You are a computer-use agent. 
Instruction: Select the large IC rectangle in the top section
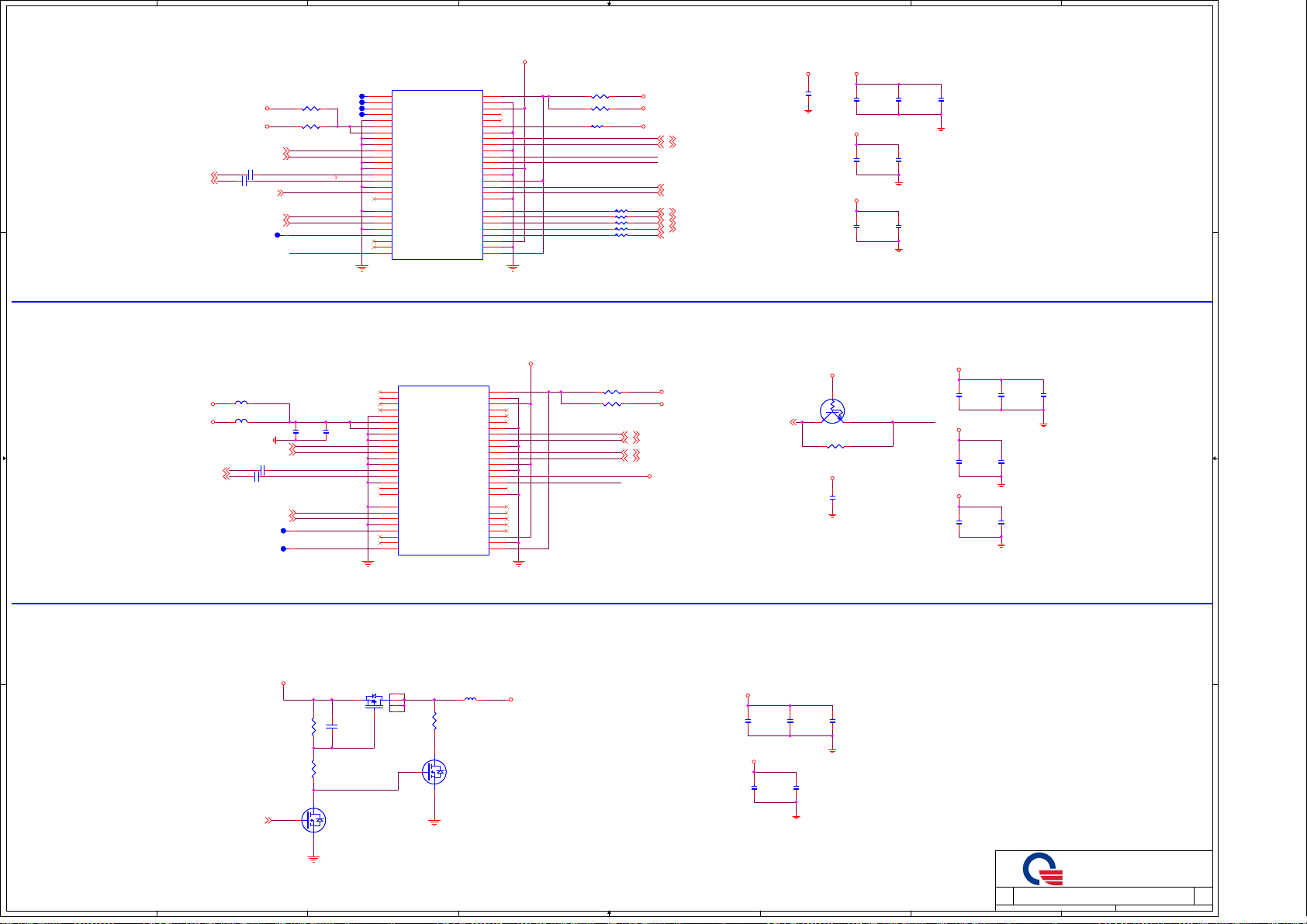click(x=437, y=175)
